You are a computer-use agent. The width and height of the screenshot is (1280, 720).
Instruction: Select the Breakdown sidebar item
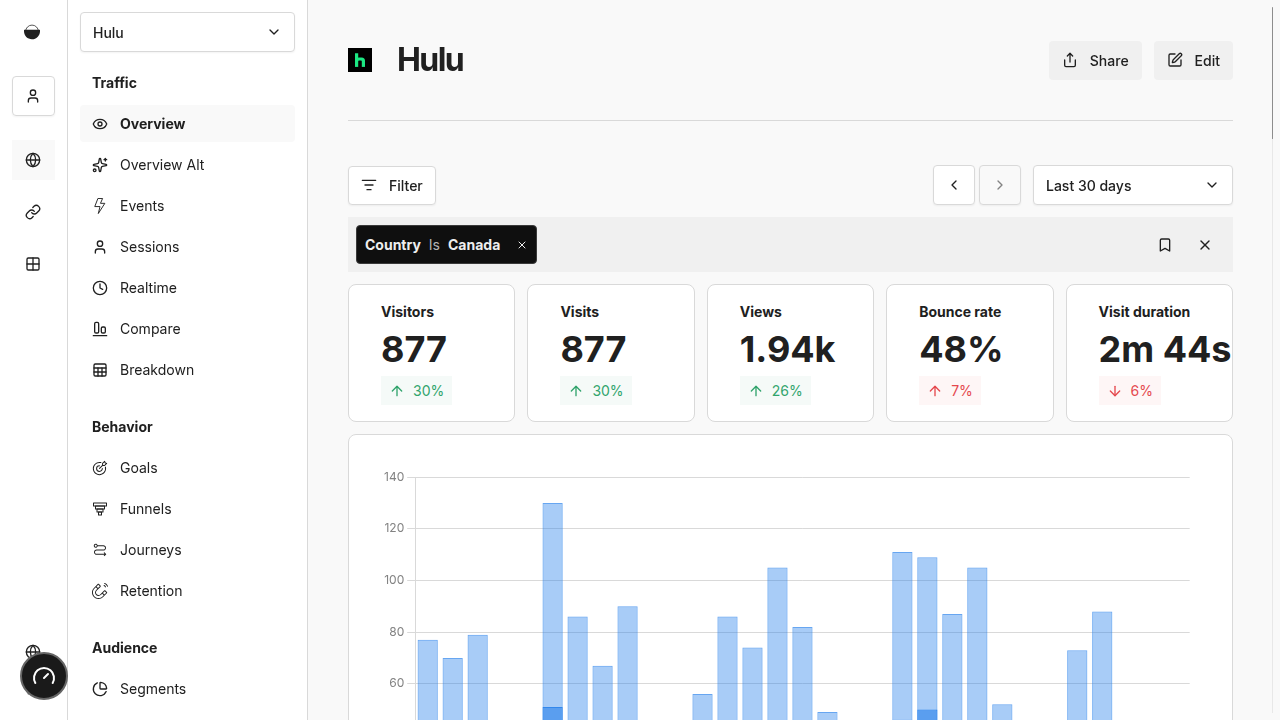pos(157,370)
